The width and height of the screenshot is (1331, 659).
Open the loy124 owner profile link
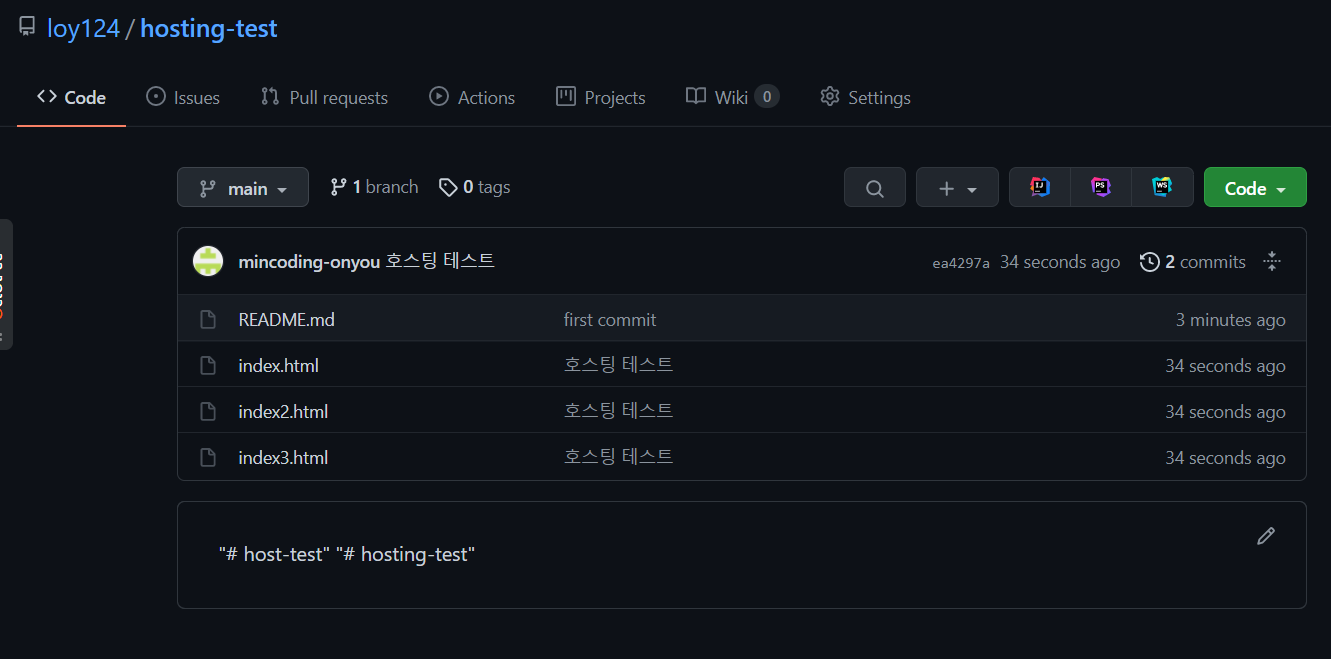coord(83,28)
